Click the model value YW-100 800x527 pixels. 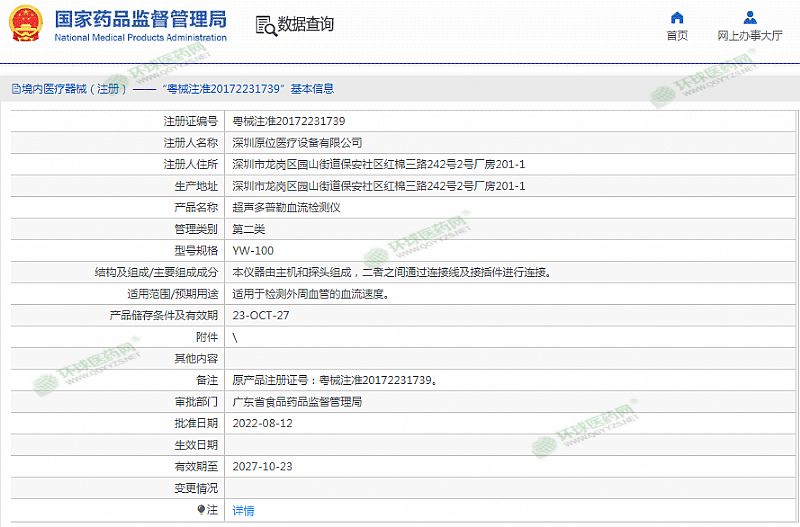pos(252,250)
